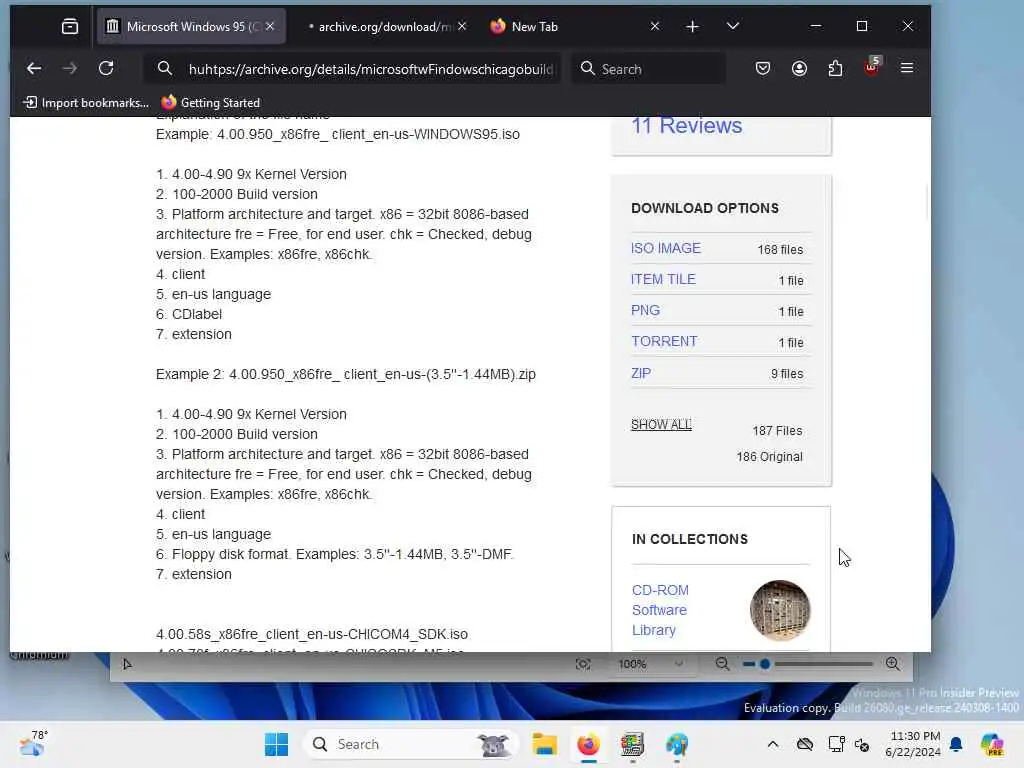Screen dimensions: 1024x768
Task: Open the notification bell icon
Action: click(x=956, y=744)
